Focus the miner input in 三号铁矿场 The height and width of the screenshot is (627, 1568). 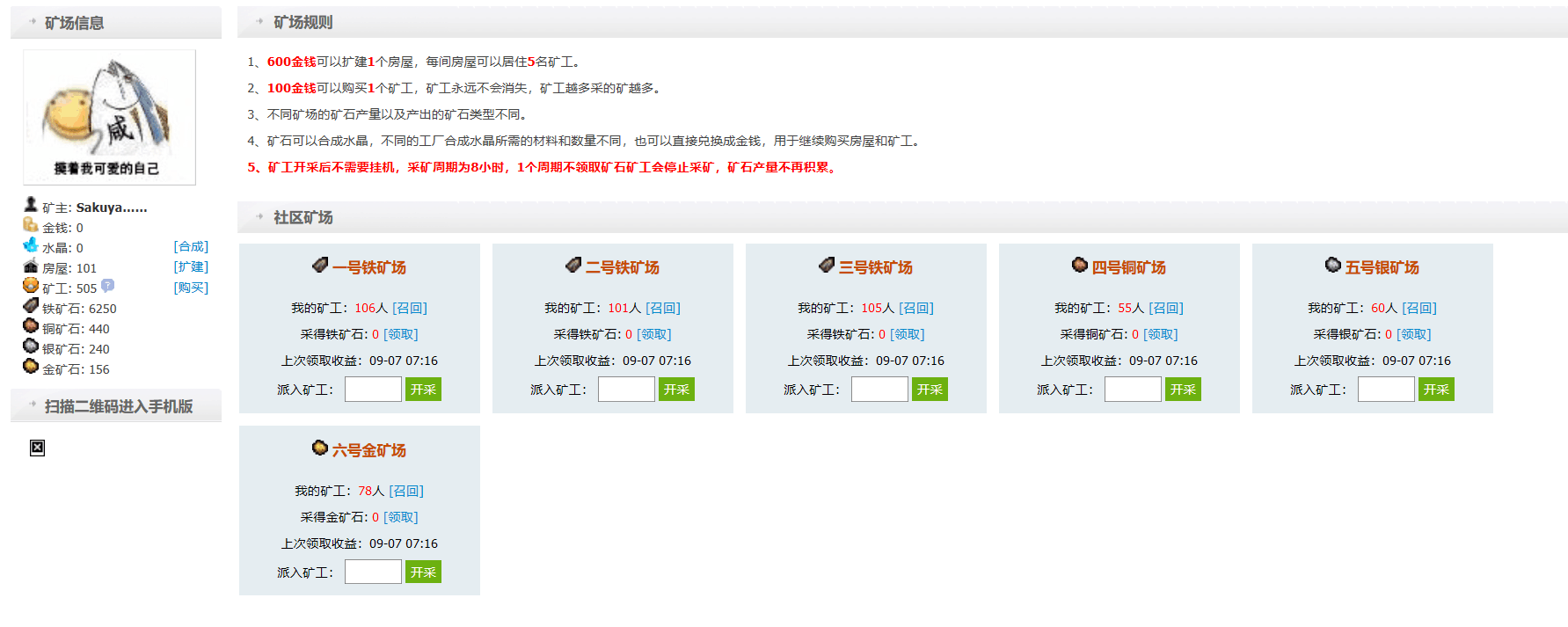879,389
